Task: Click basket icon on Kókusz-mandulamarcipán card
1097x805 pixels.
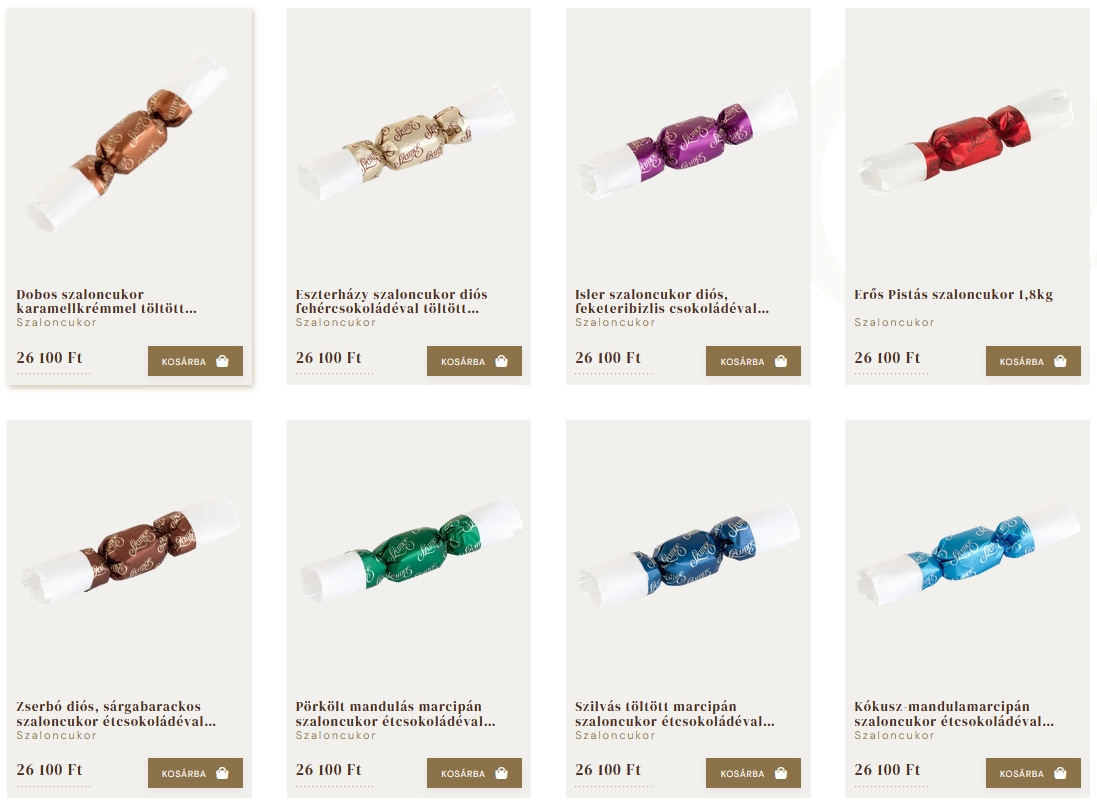Action: [1061, 773]
